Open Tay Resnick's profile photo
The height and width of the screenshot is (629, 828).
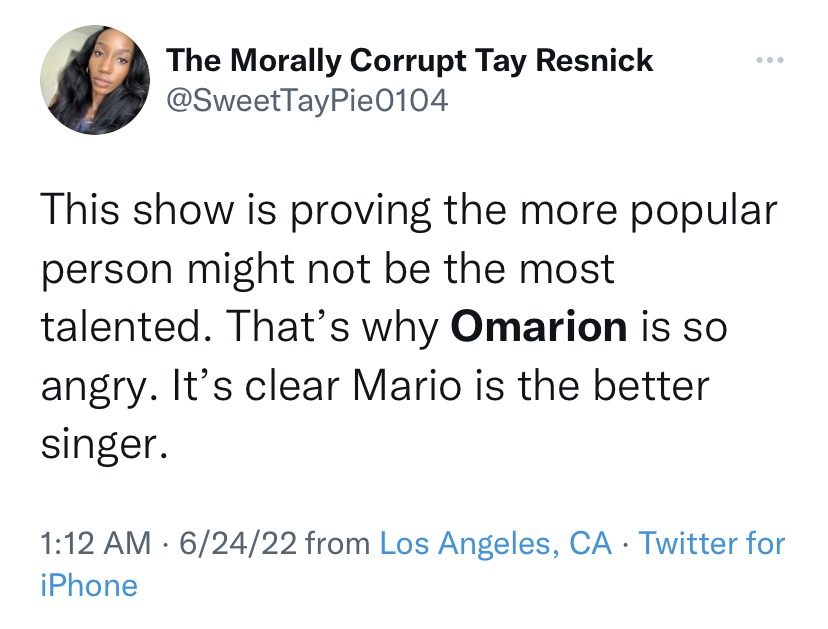pyautogui.click(x=95, y=80)
